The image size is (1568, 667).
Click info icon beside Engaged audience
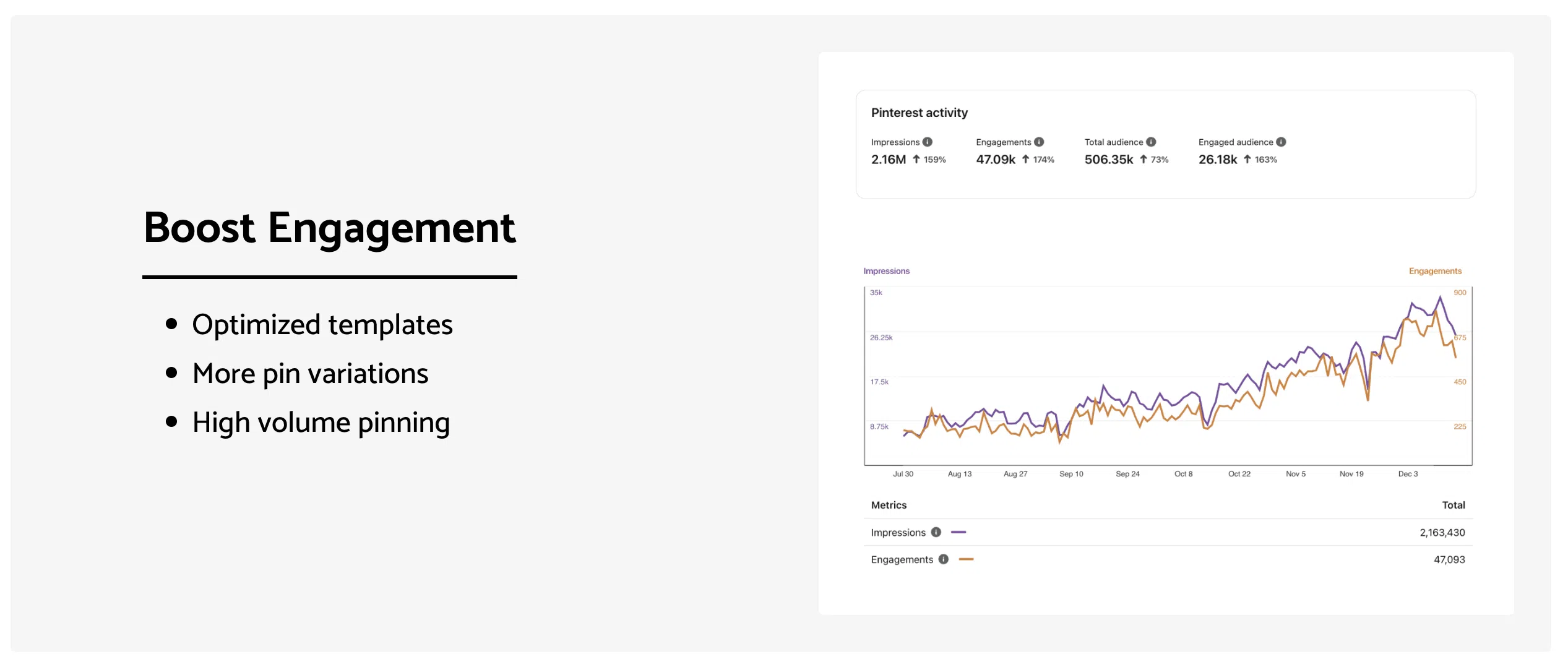coord(1281,142)
